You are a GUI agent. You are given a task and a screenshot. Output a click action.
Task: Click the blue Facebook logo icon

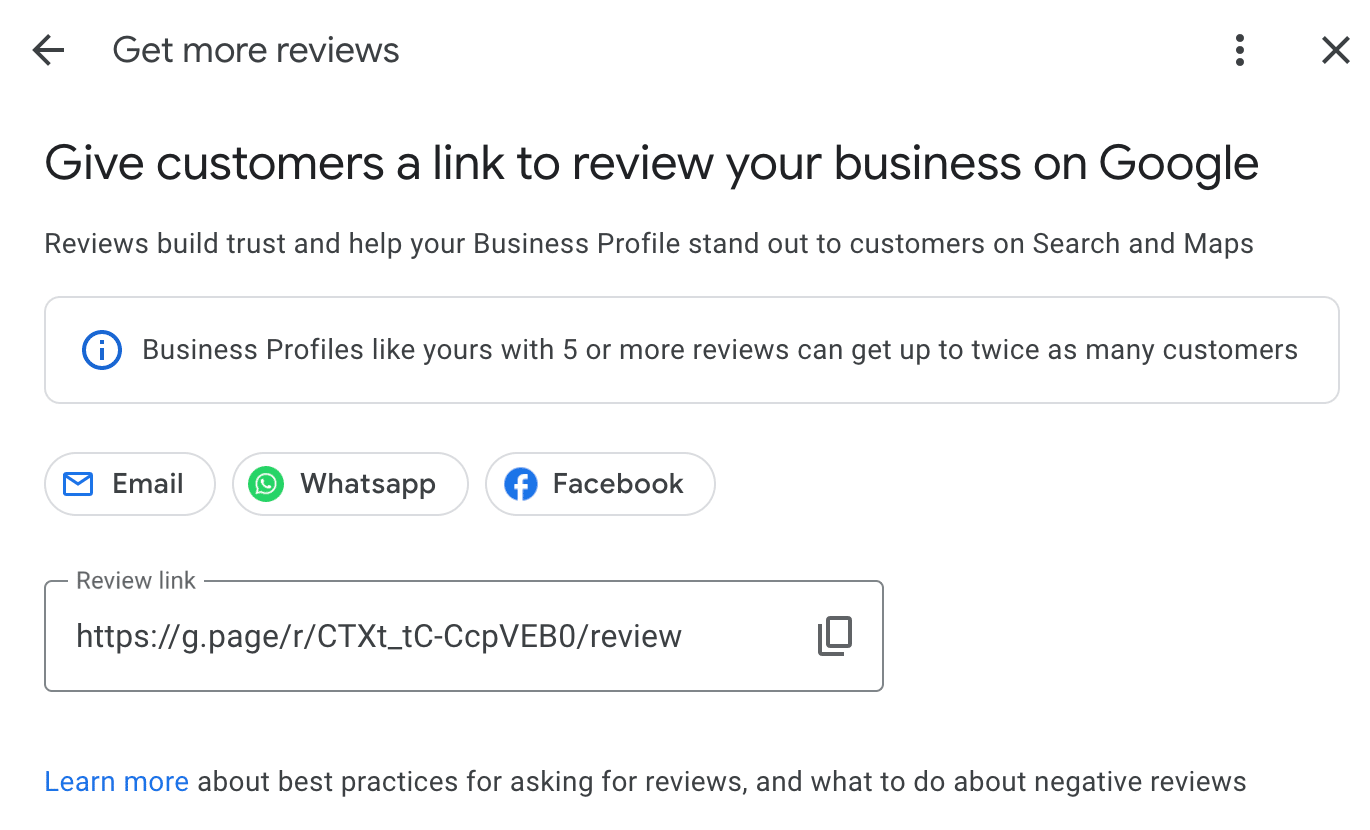520,484
